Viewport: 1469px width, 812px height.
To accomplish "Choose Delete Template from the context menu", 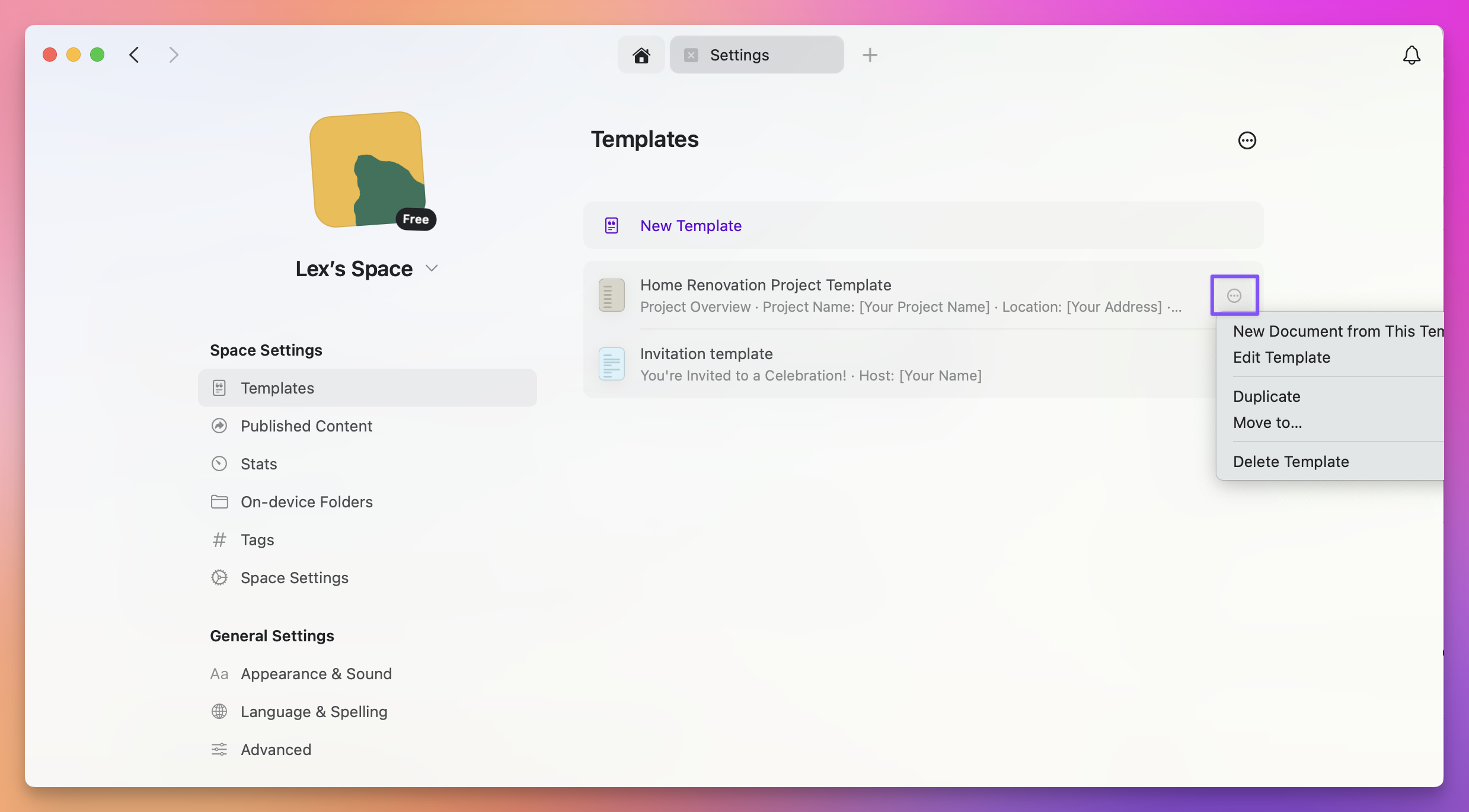I will [x=1291, y=462].
